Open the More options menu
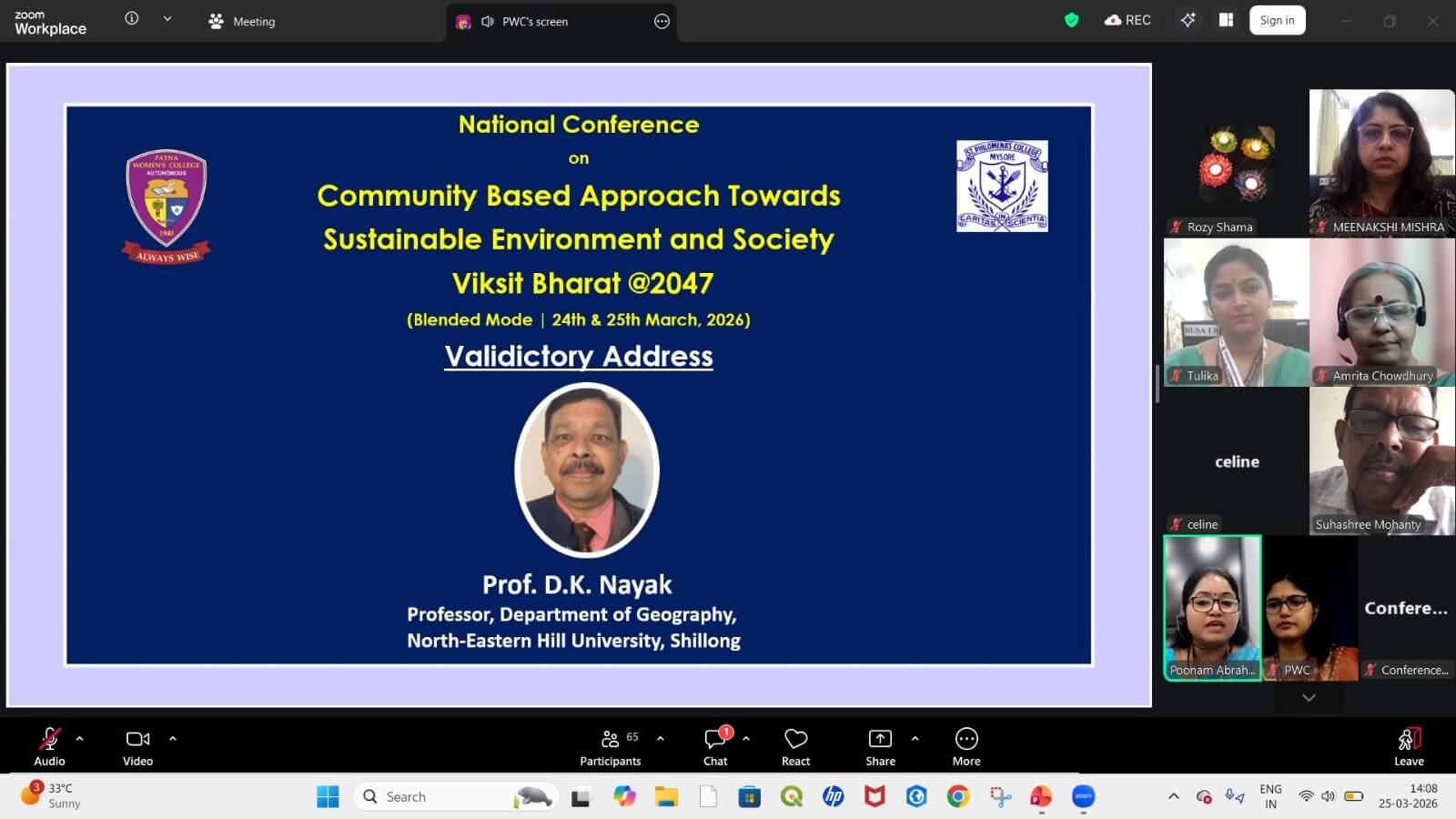Screen dimensions: 1456x819 [x=966, y=746]
